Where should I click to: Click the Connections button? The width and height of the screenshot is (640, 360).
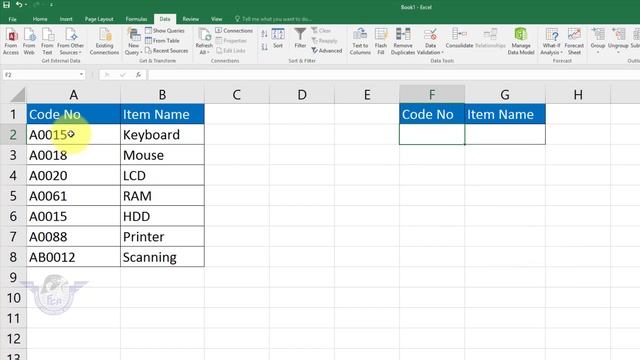click(234, 31)
